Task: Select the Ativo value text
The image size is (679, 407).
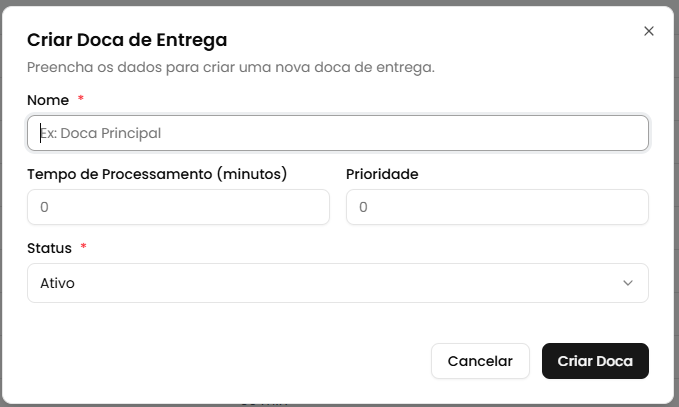Action: pyautogui.click(x=57, y=283)
